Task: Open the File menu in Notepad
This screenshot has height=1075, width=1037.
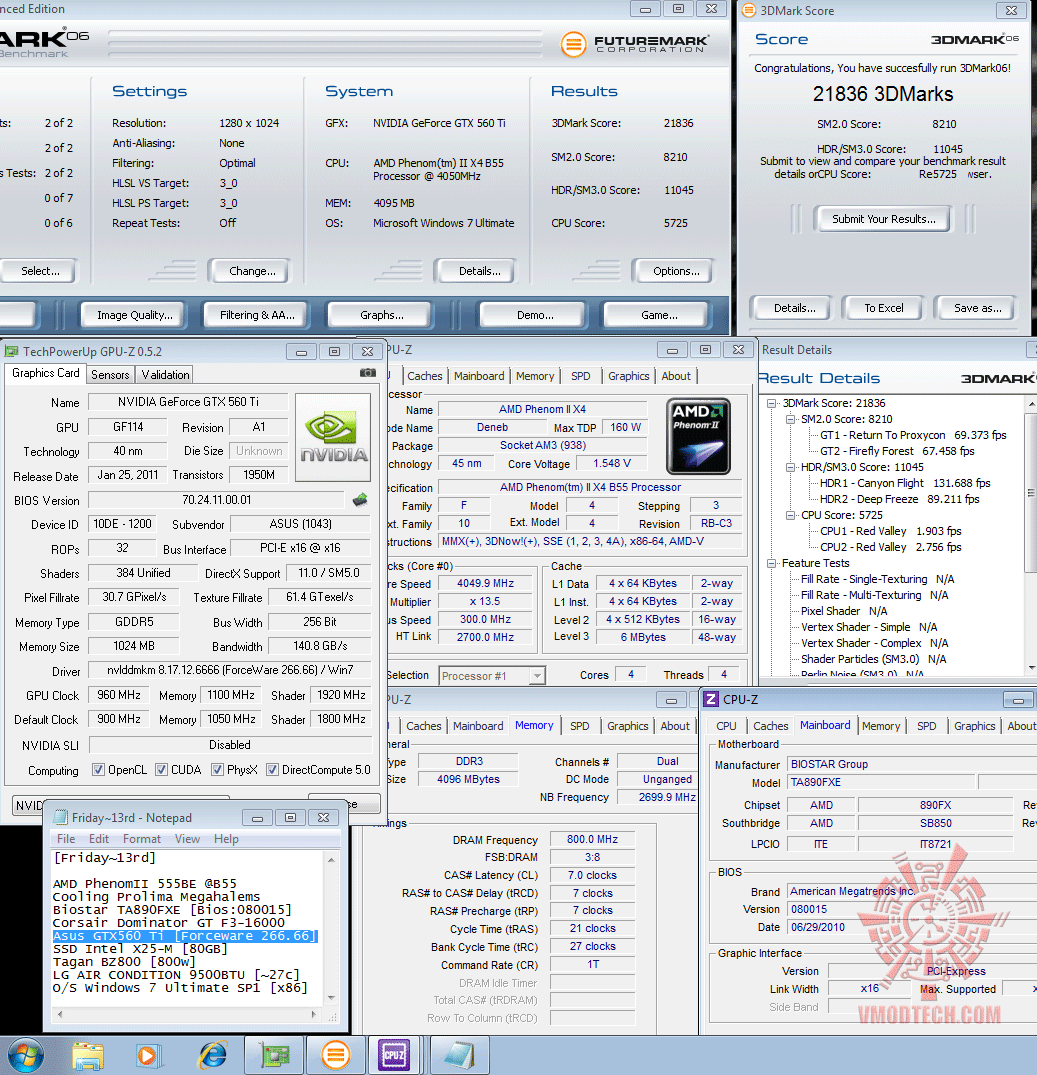Action: tap(66, 838)
